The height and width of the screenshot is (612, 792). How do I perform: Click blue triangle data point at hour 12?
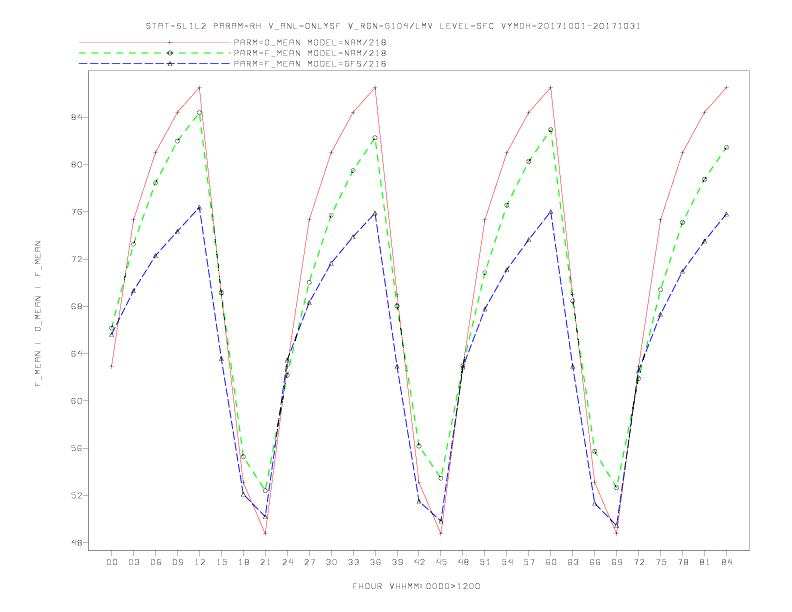coord(200,208)
